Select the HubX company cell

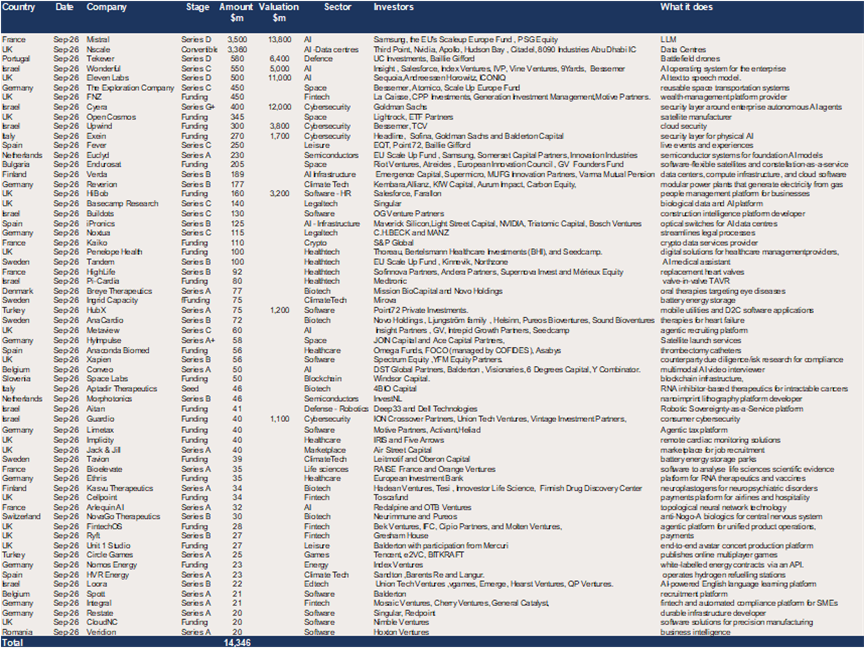[x=96, y=310]
